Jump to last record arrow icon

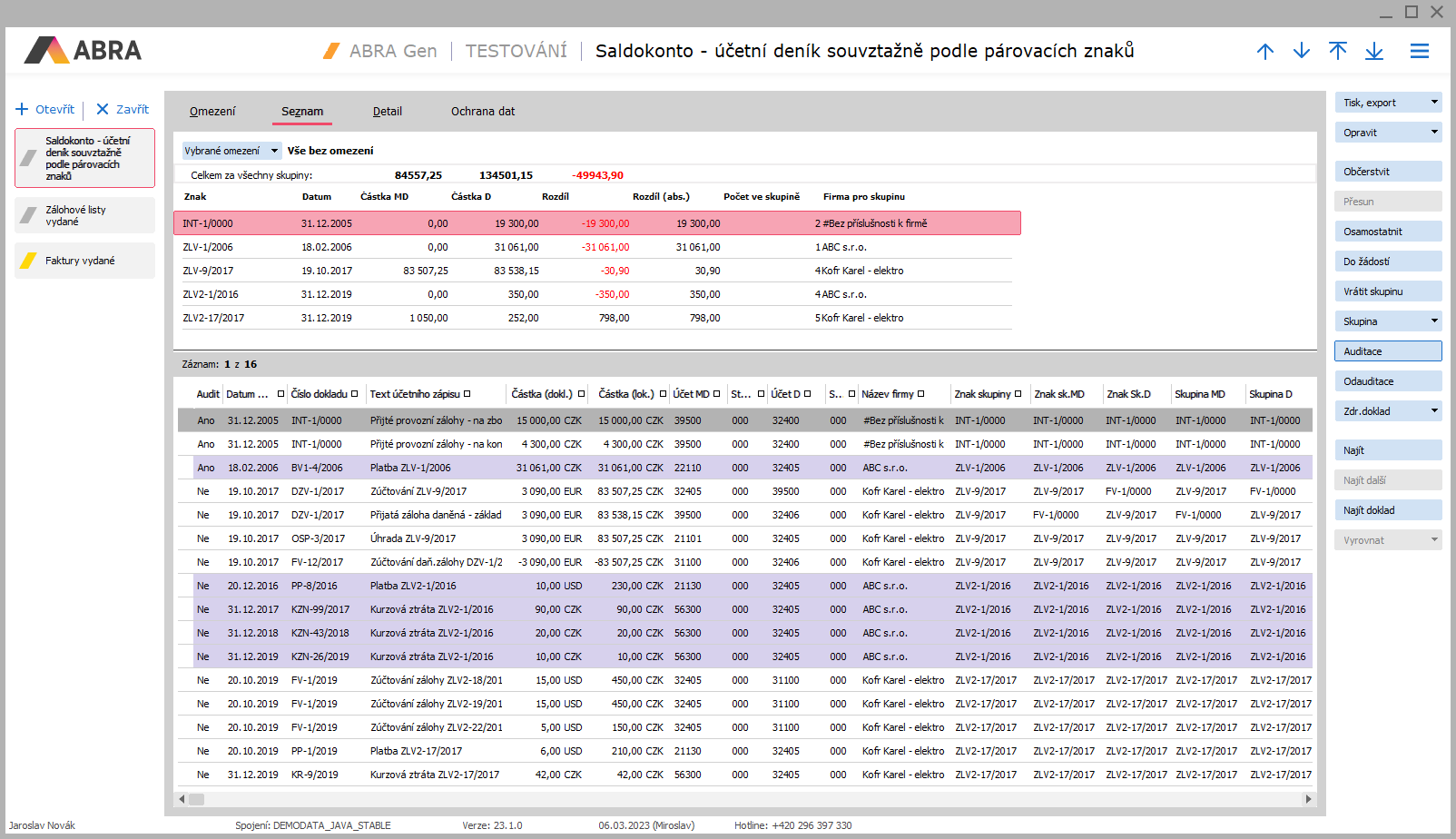click(1373, 52)
